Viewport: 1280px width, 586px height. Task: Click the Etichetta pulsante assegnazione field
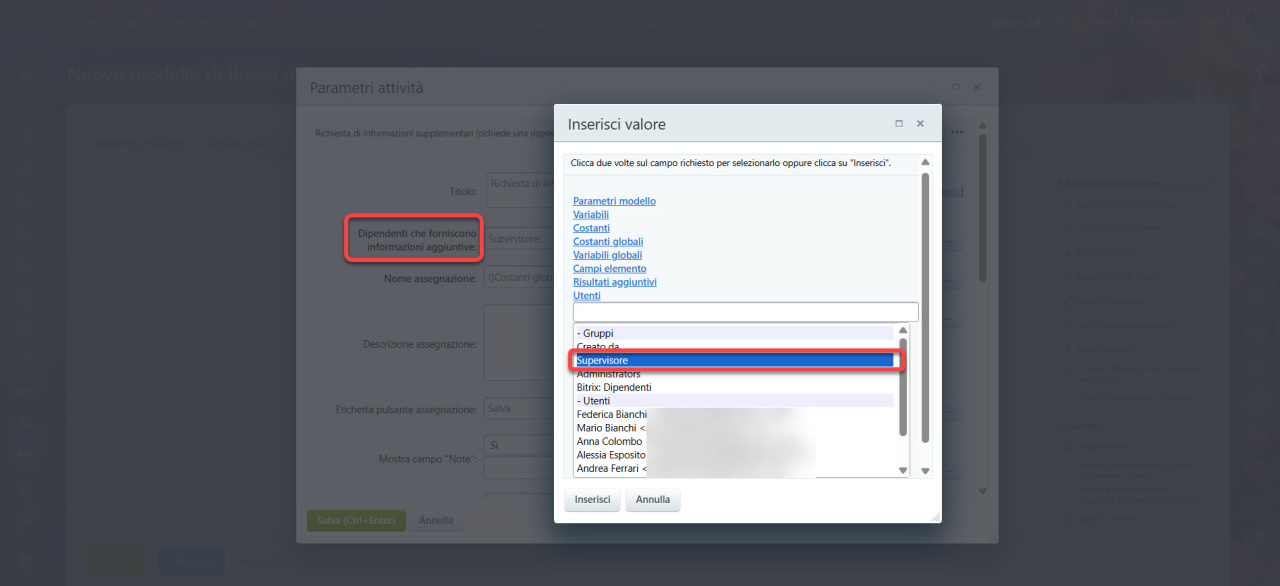point(519,409)
